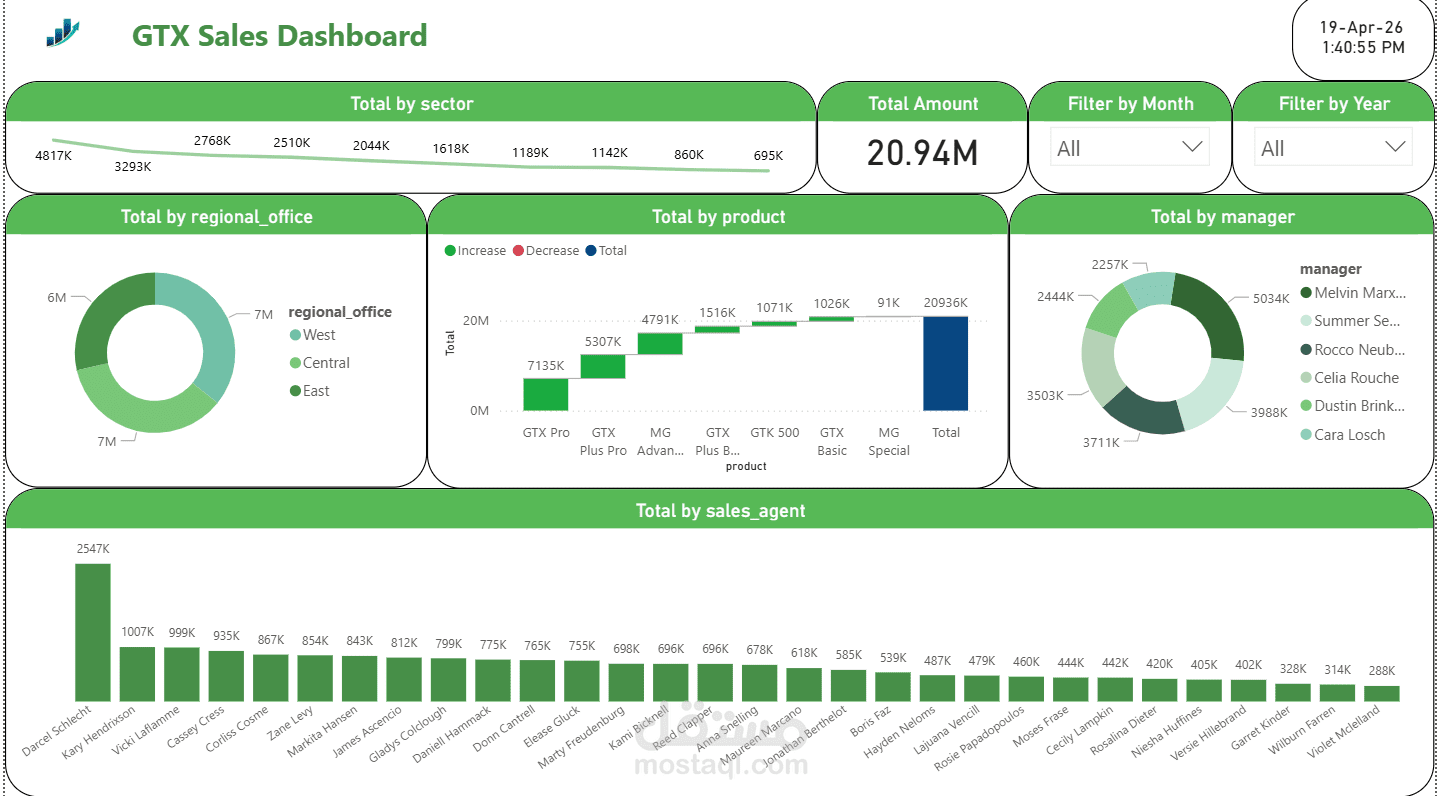Click the GTK 500 axis label
Image resolution: width=1444 pixels, height=796 pixels.
pyautogui.click(x=775, y=433)
